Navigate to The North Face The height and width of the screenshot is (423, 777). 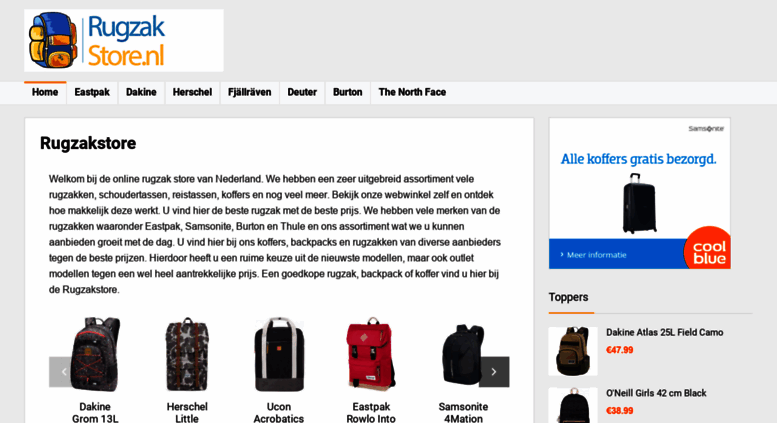pyautogui.click(x=412, y=93)
